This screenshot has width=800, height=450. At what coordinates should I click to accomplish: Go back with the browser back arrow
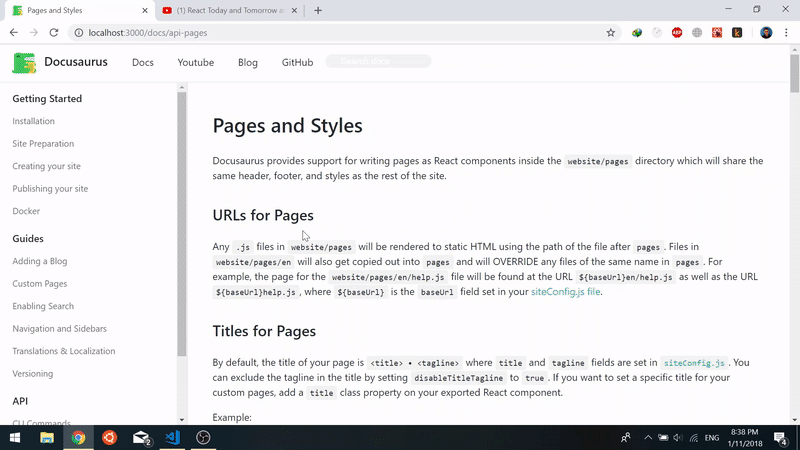point(14,33)
